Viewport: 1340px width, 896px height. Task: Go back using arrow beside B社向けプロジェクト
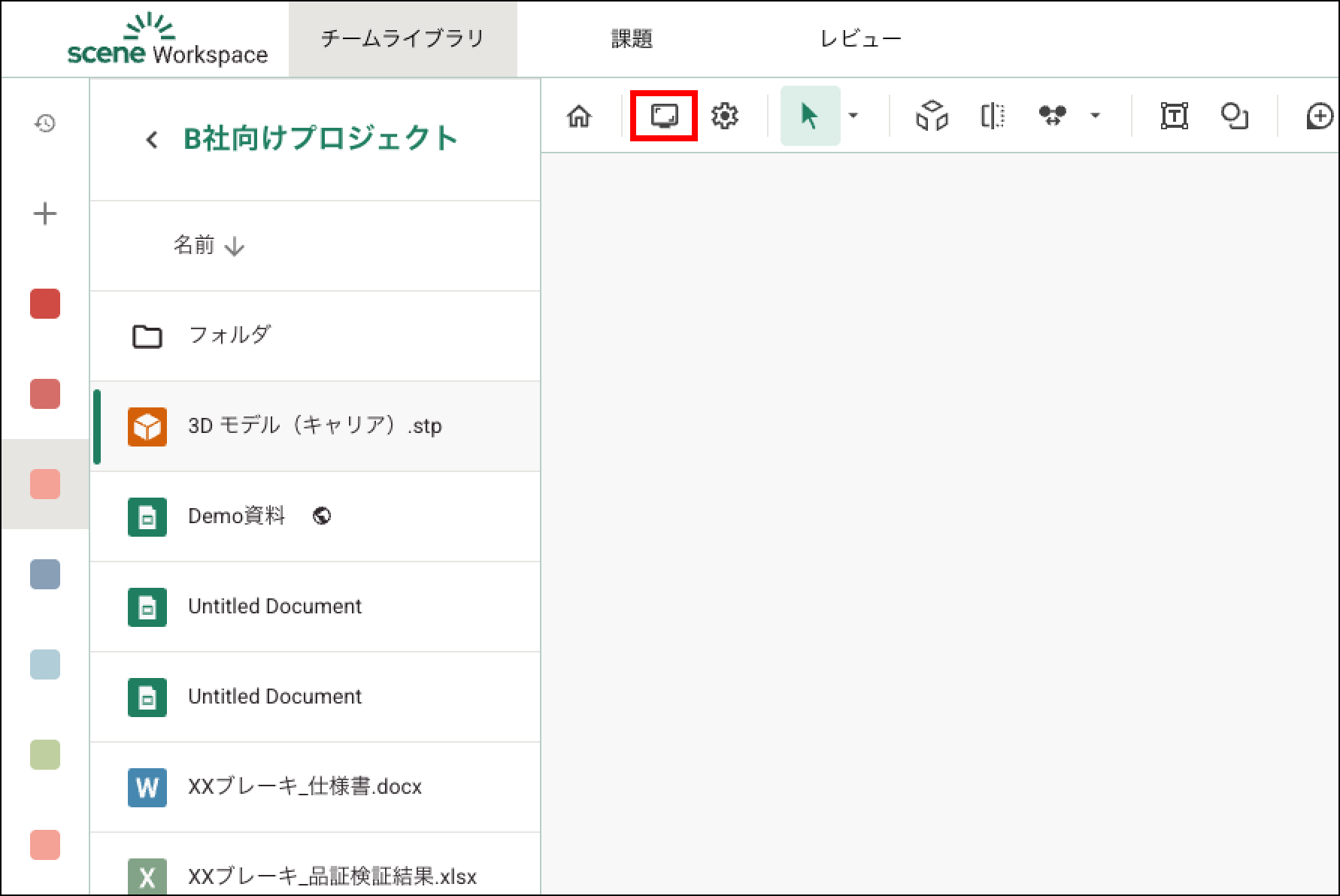click(152, 139)
